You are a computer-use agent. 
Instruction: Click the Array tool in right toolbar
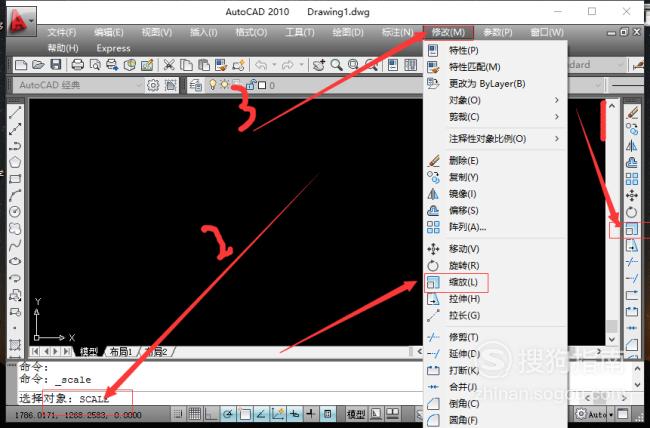[x=632, y=179]
